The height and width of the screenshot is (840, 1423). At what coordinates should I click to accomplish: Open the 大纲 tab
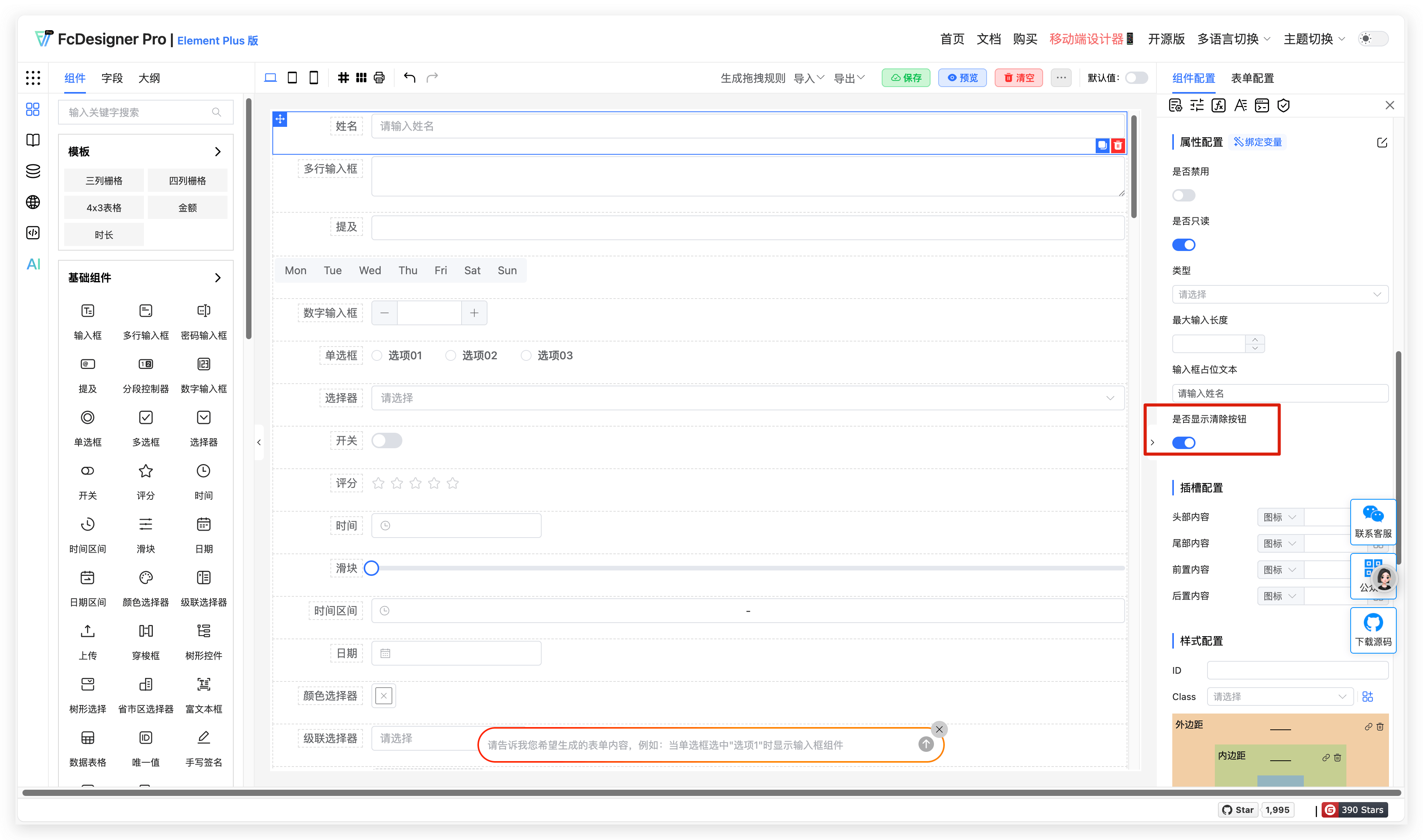pos(149,78)
